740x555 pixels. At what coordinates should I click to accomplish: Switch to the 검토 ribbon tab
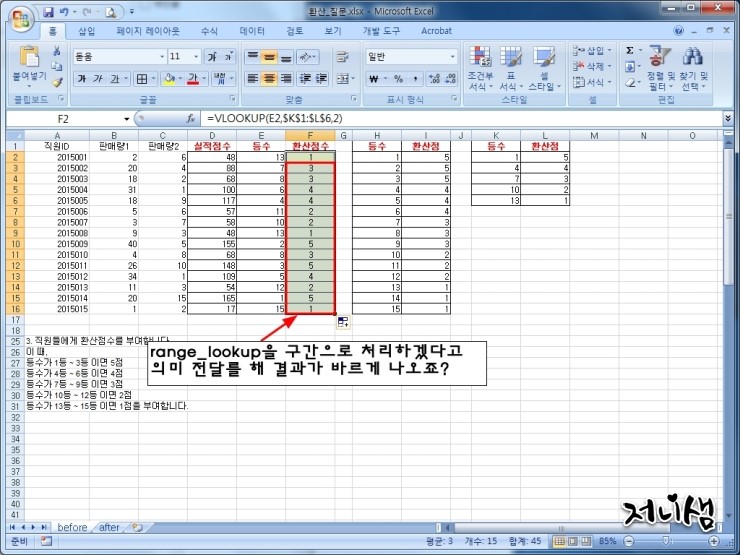tap(294, 31)
